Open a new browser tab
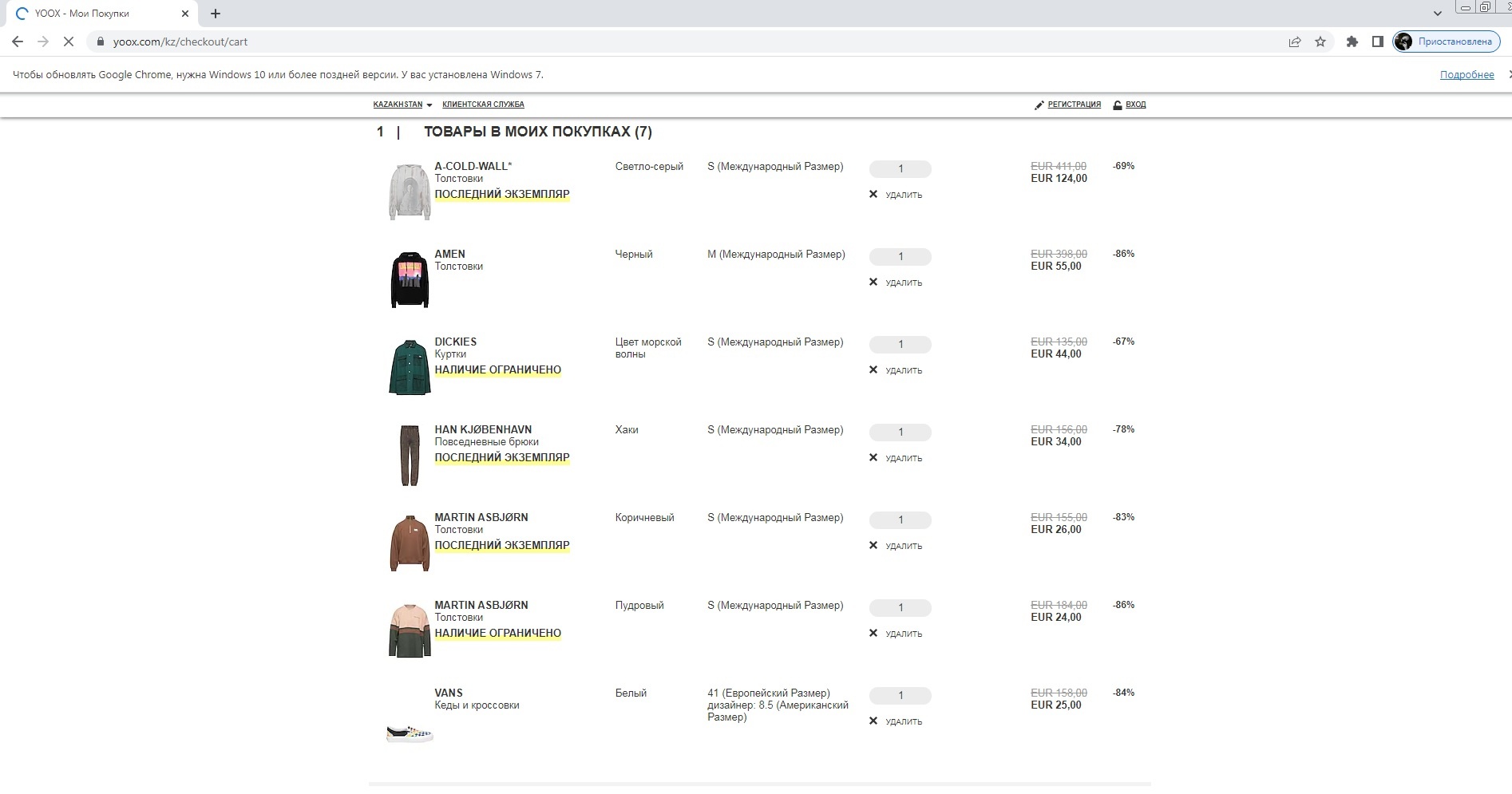Image resolution: width=1512 pixels, height=794 pixels. tap(216, 14)
